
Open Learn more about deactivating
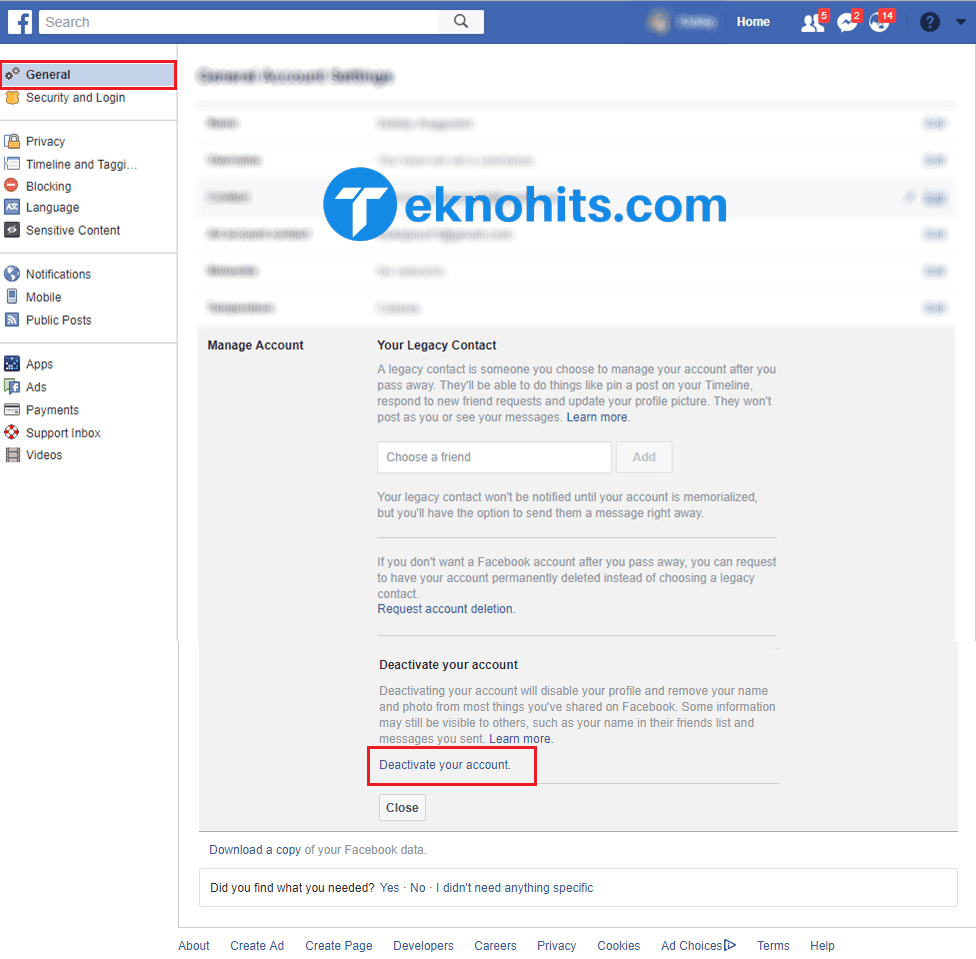(520, 739)
